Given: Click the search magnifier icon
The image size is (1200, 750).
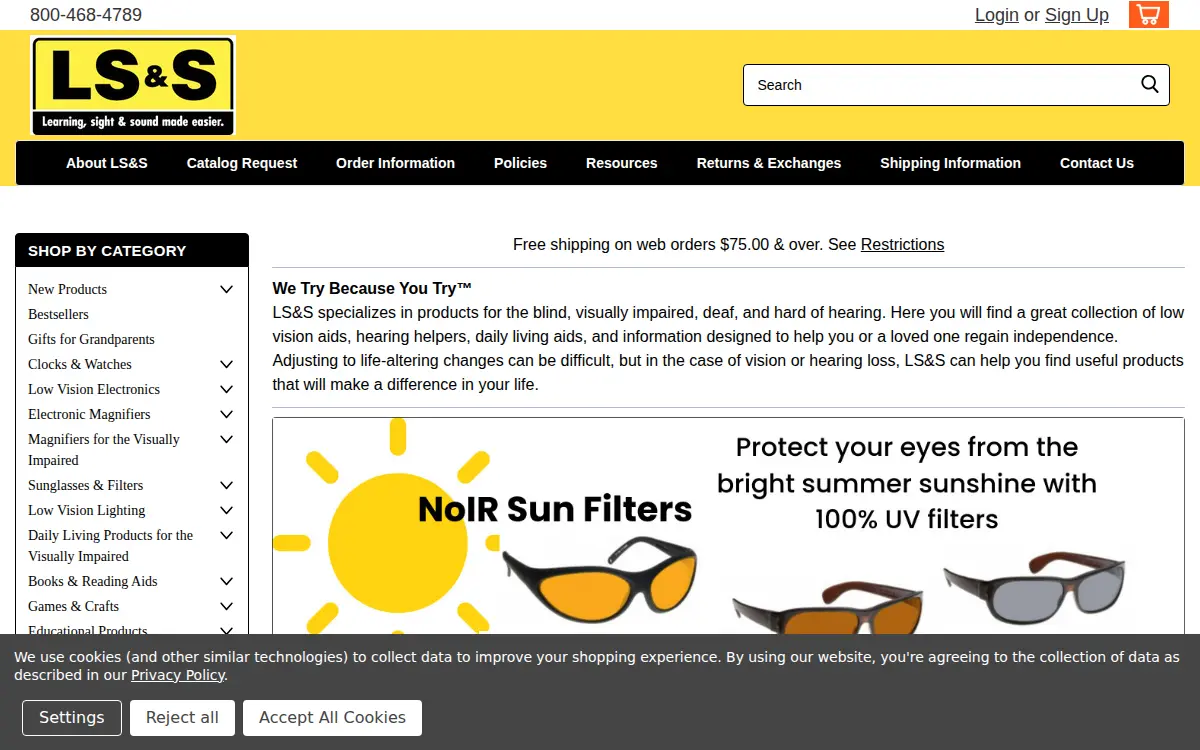Looking at the screenshot, I should coord(1150,84).
